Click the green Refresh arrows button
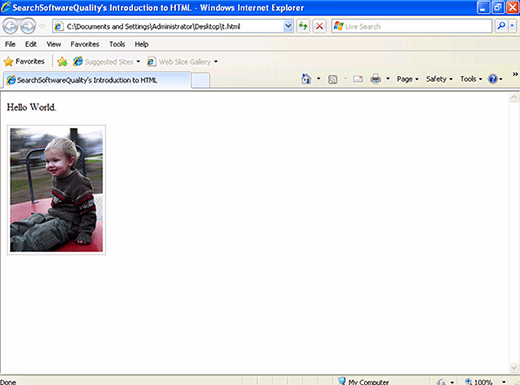The width and height of the screenshot is (520, 385). 303,26
